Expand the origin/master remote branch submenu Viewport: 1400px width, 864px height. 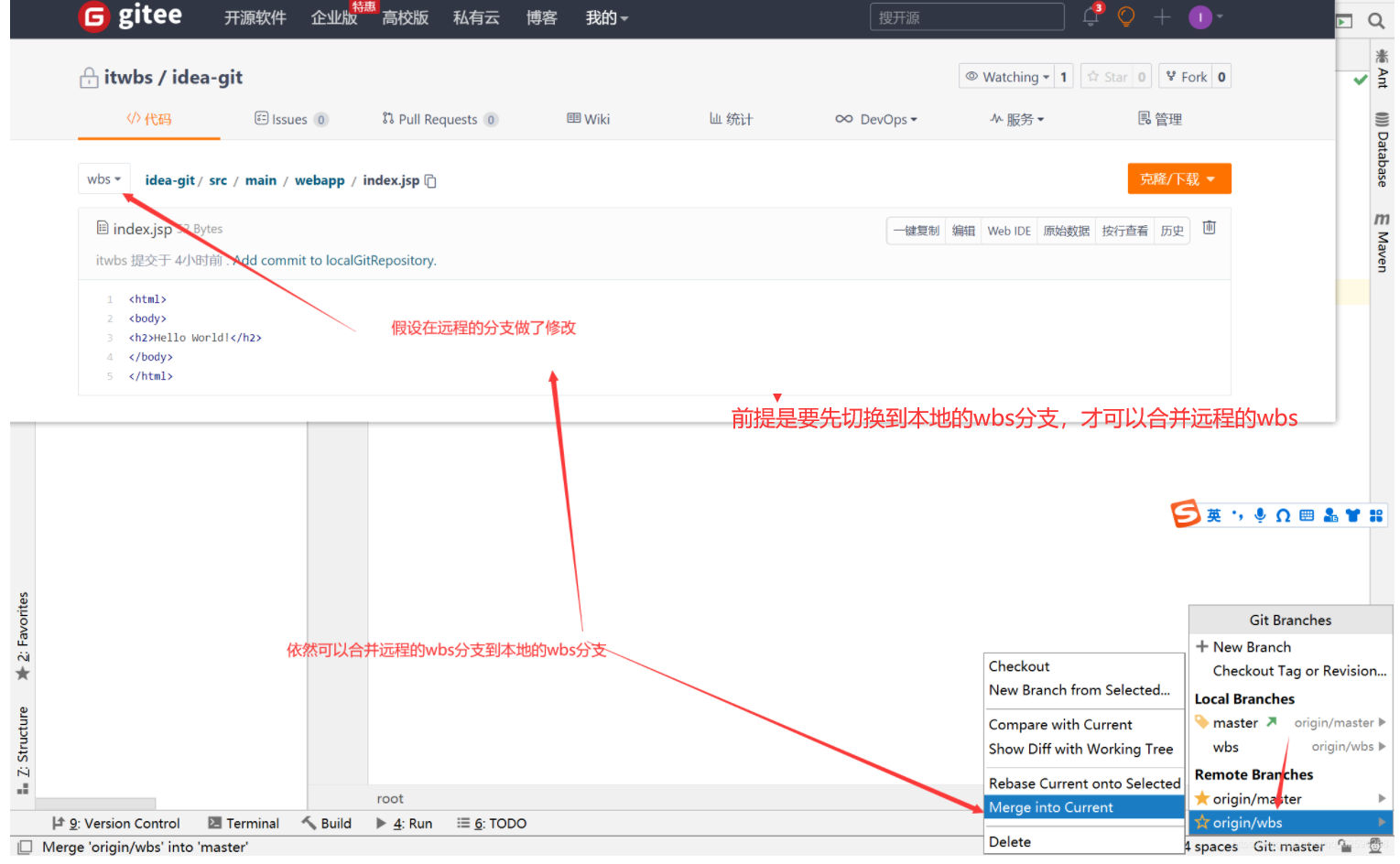pyautogui.click(x=1382, y=798)
